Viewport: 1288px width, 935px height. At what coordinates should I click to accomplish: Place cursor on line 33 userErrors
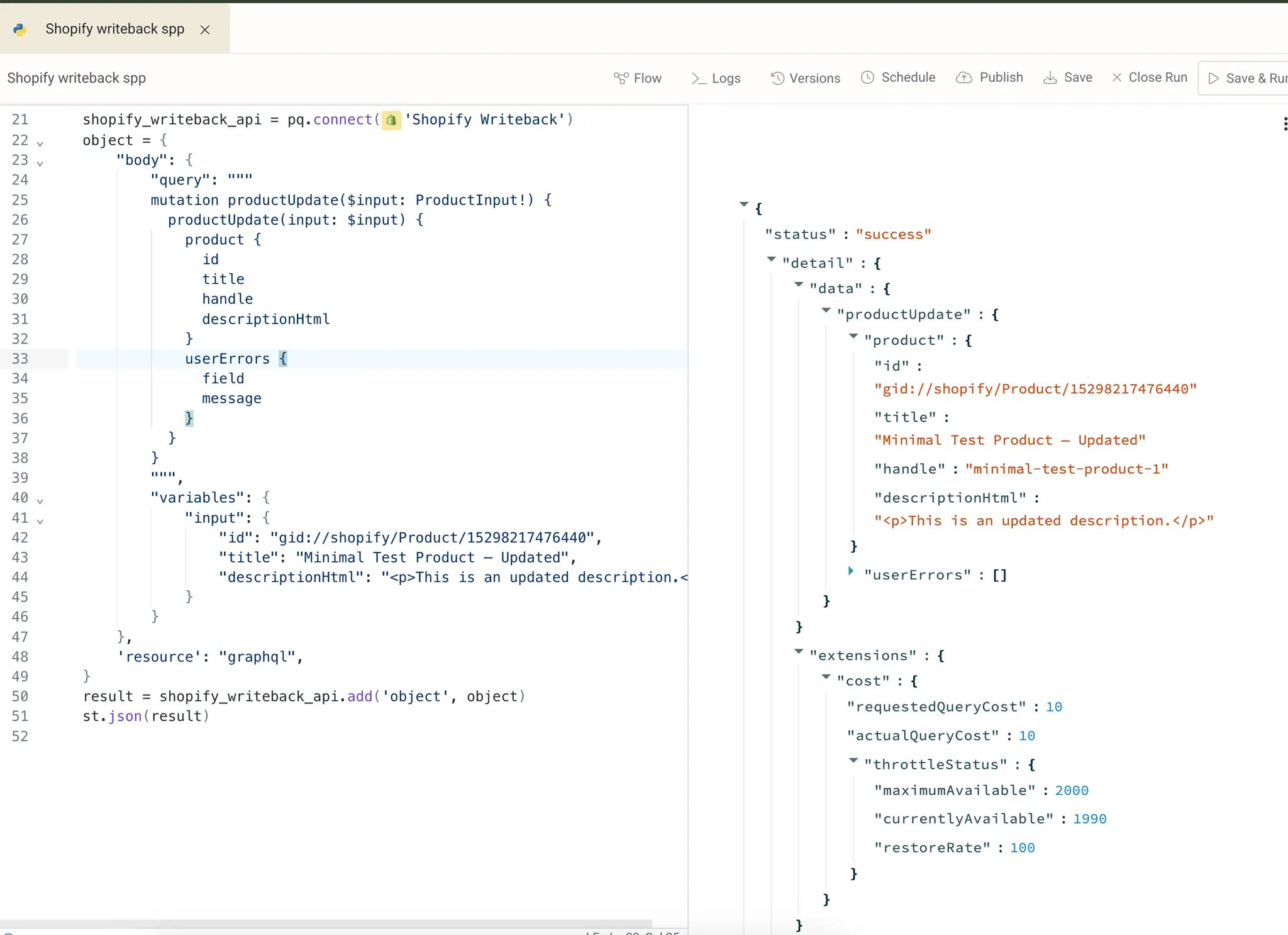tap(228, 359)
